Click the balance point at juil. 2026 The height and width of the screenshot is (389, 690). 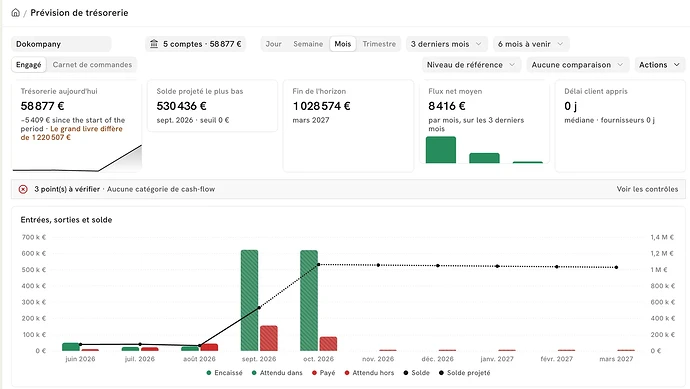tap(140, 344)
